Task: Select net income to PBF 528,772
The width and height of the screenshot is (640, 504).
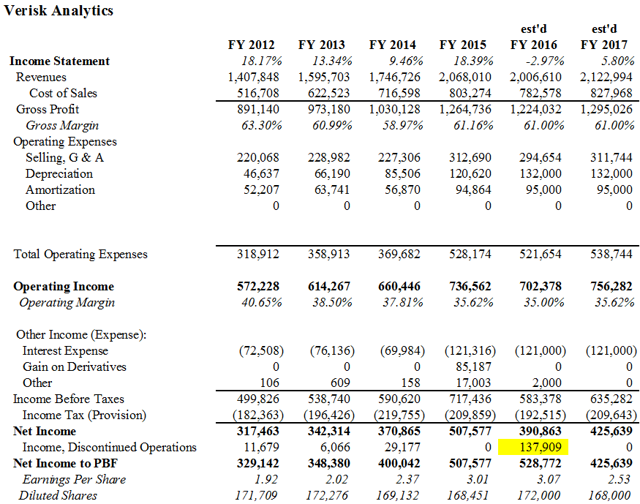Action: coord(541,463)
